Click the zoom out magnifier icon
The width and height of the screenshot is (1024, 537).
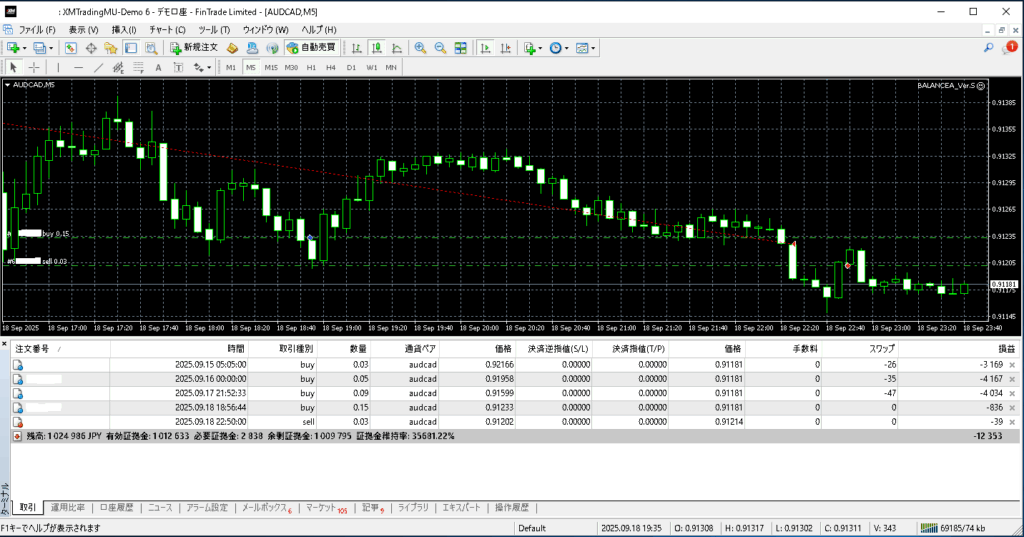(440, 48)
